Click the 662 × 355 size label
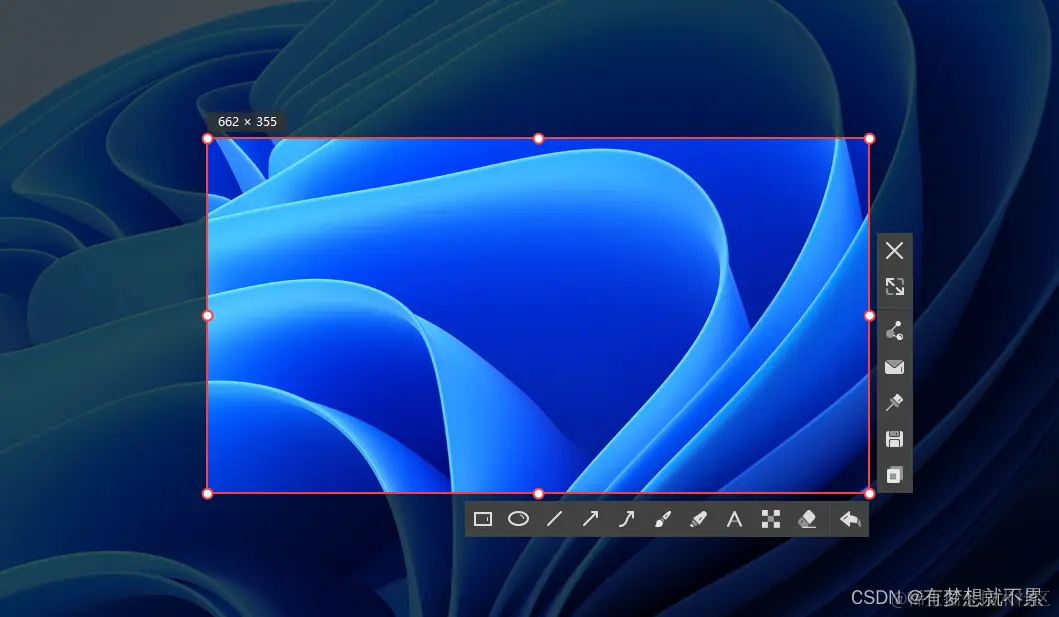Viewport: 1059px width, 617px height. pos(247,122)
